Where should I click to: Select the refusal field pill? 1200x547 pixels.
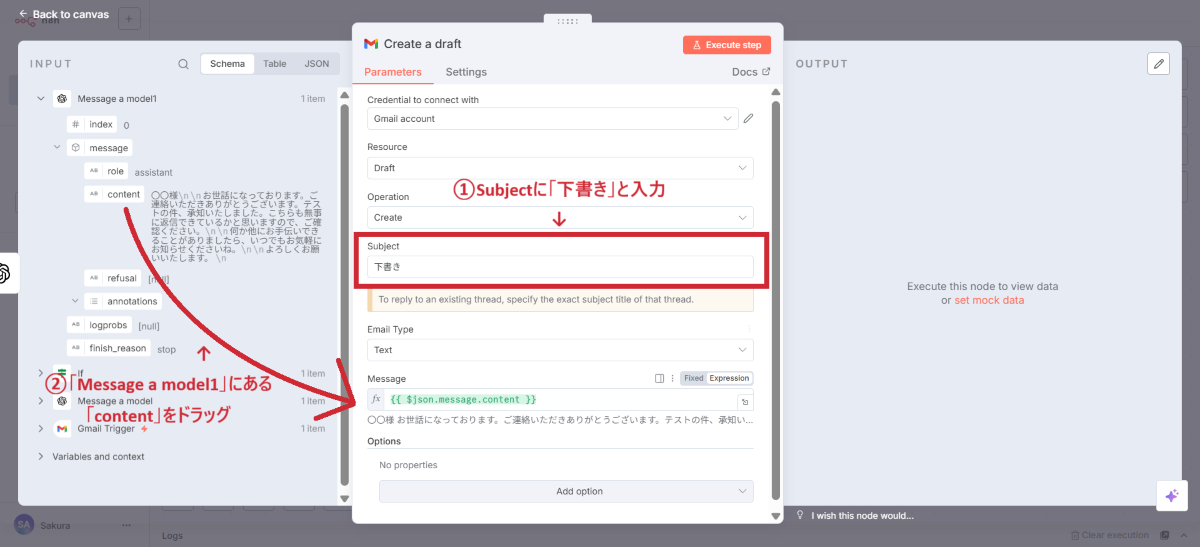pos(113,278)
